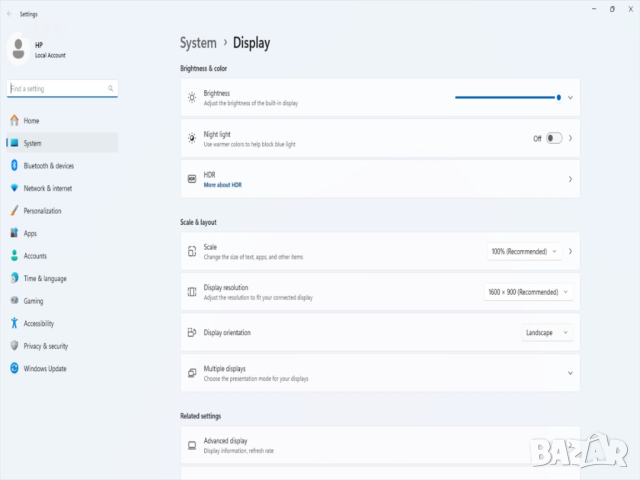Viewport: 640px width, 480px height.
Task: Open the Scale percentage dropdown
Action: tap(524, 251)
